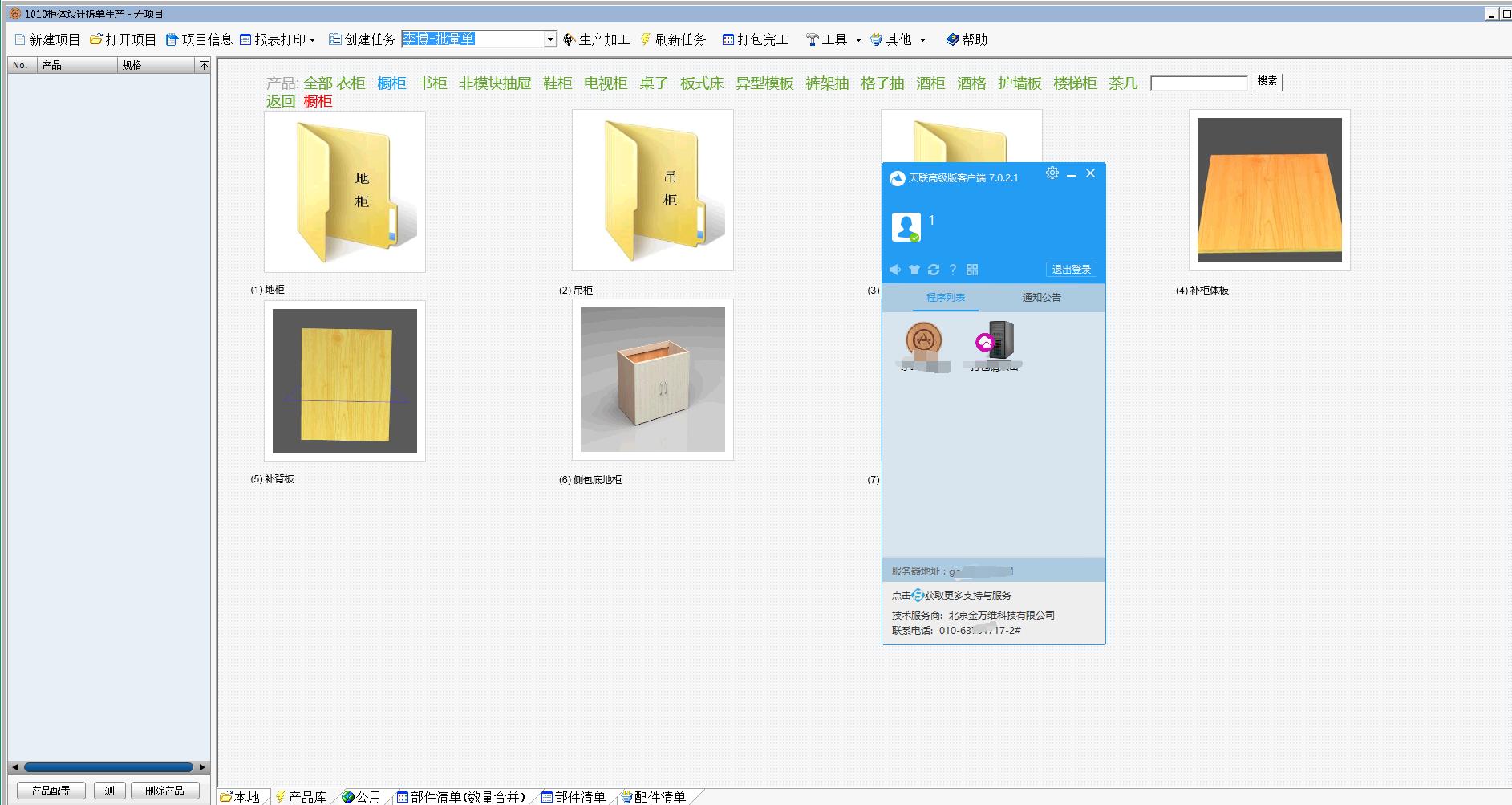1512x805 pixels.
Task: Refresh tasks using the 刷新任务 lightning icon
Action: [646, 39]
